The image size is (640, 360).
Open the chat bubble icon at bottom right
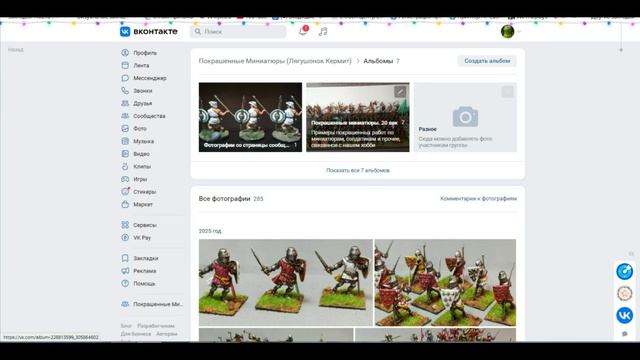[624, 334]
